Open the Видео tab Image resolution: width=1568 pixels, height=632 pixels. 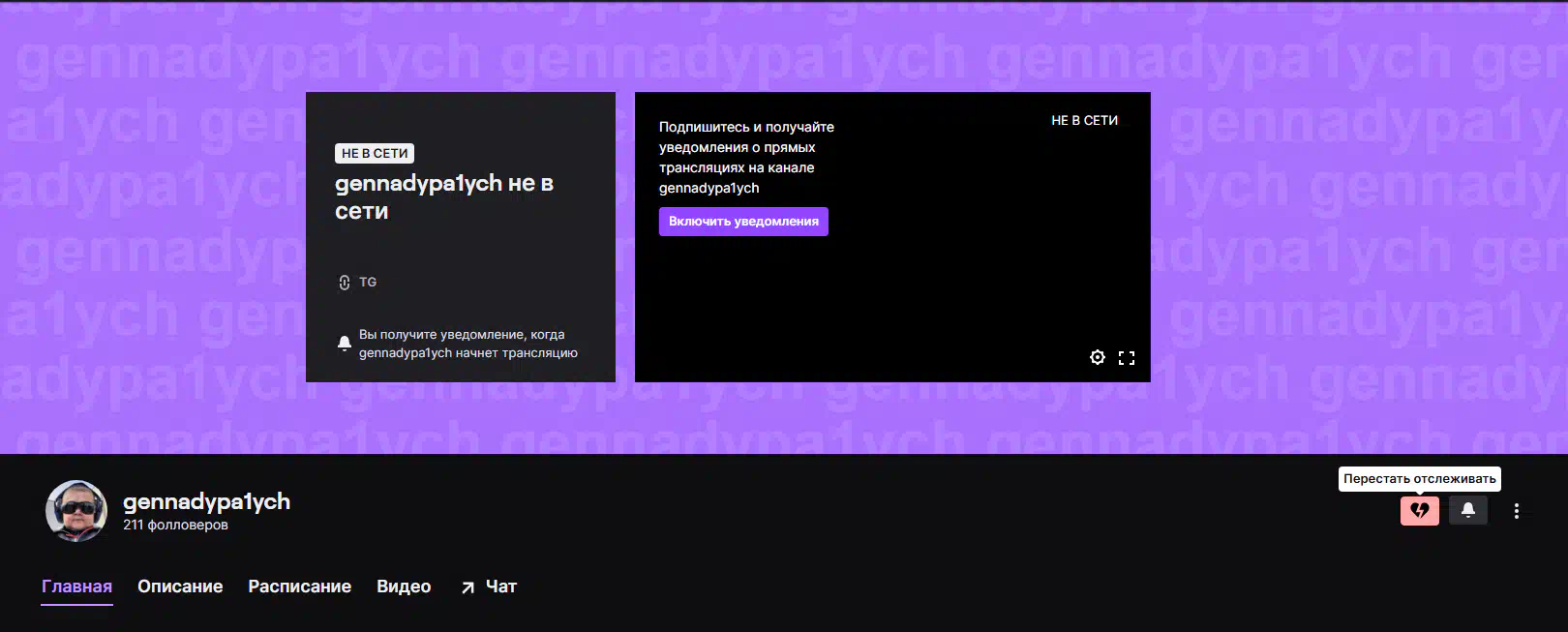click(x=404, y=587)
